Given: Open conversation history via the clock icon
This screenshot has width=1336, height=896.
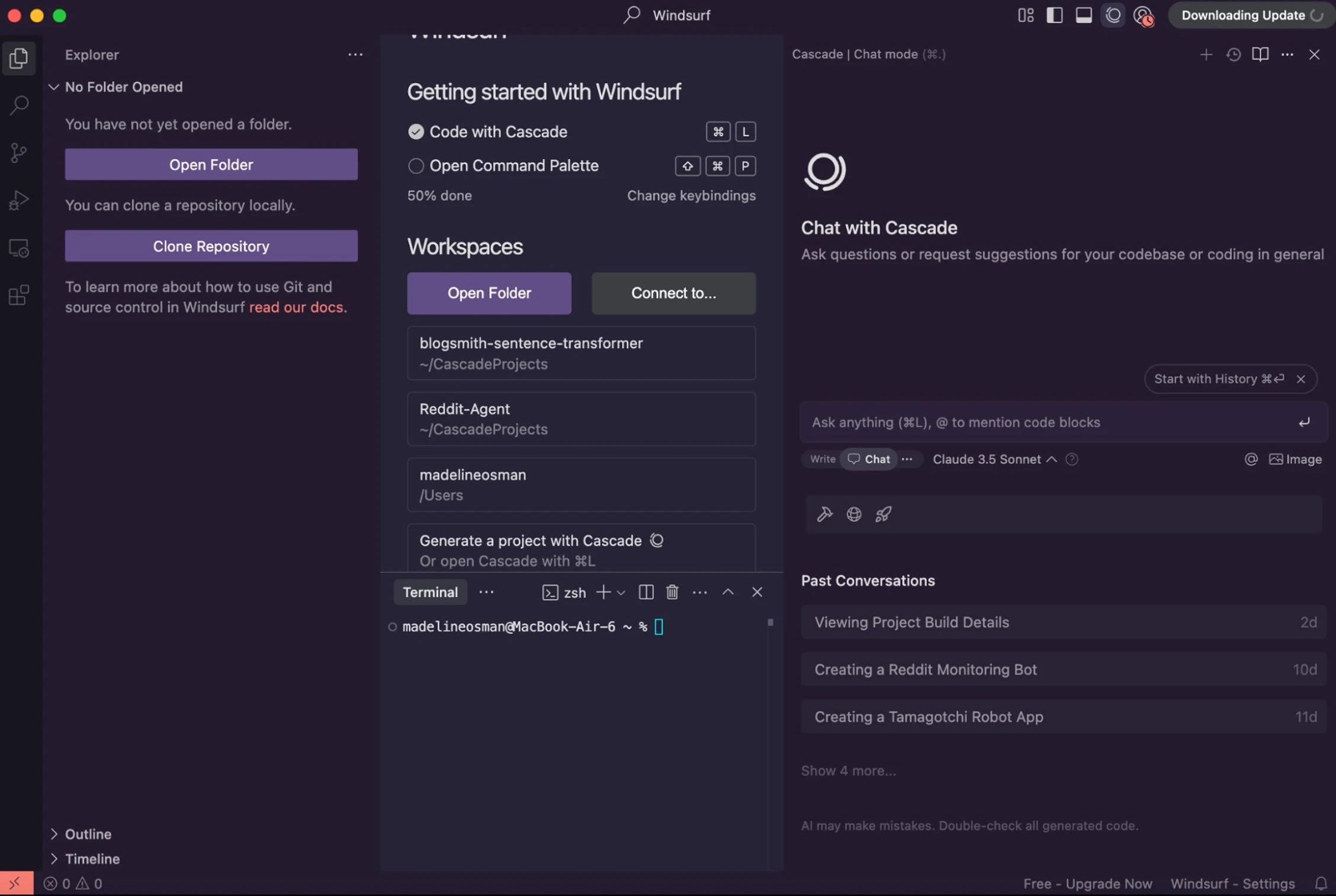Looking at the screenshot, I should point(1234,54).
